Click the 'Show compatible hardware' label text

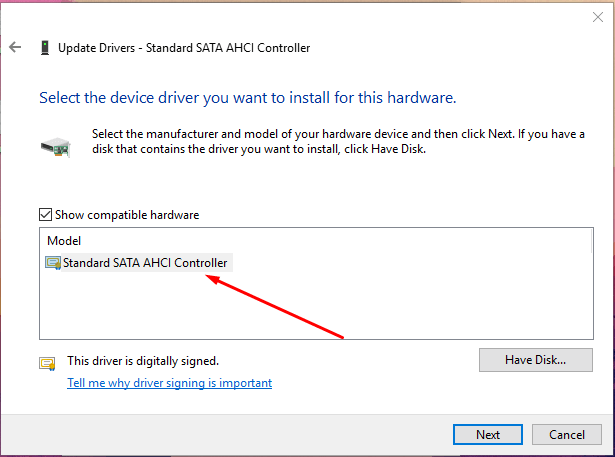coord(127,215)
